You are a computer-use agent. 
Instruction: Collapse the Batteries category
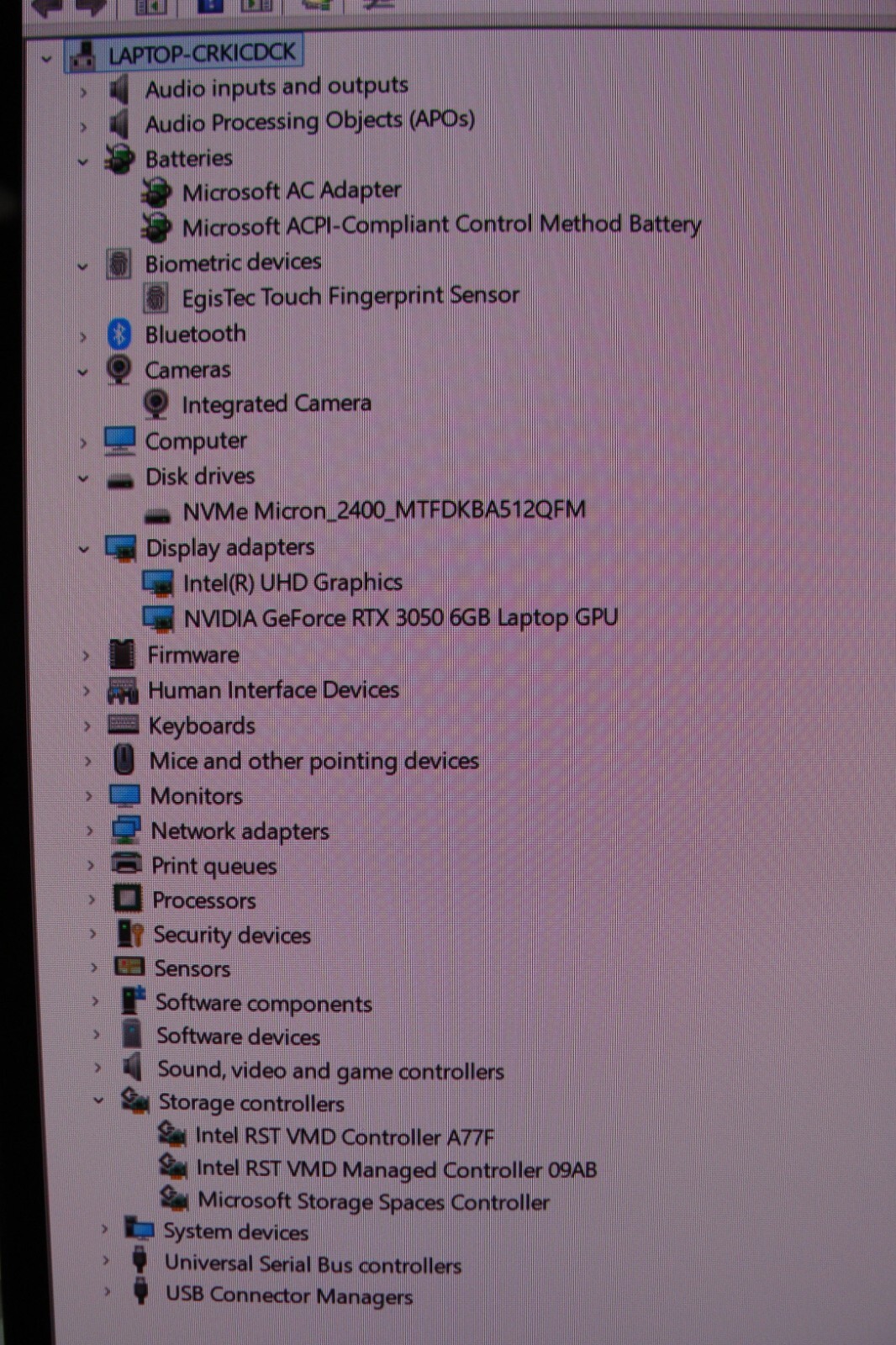click(x=82, y=161)
